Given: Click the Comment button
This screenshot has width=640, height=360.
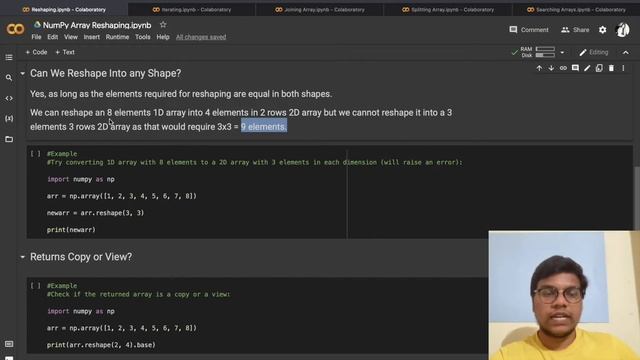Looking at the screenshot, I should [x=529, y=30].
